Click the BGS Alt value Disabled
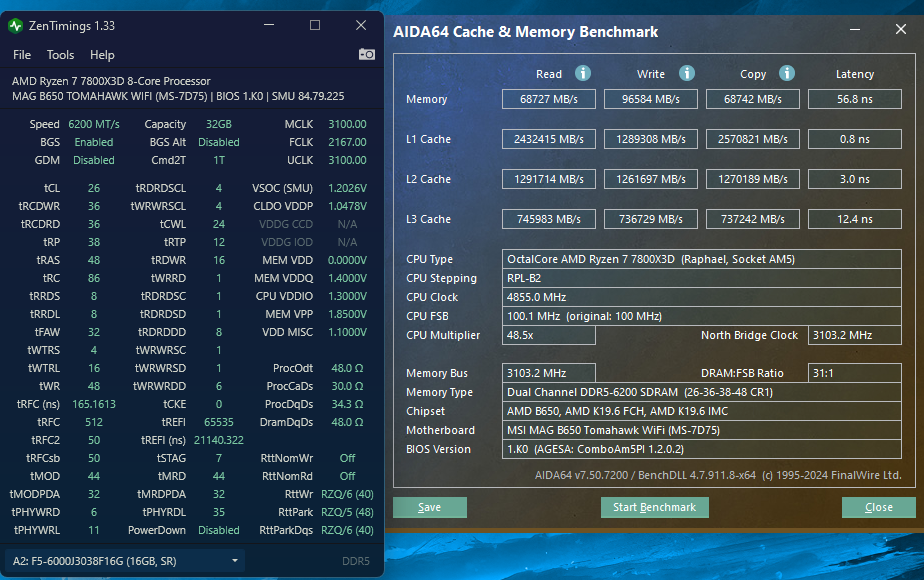This screenshot has width=924, height=580. click(219, 142)
